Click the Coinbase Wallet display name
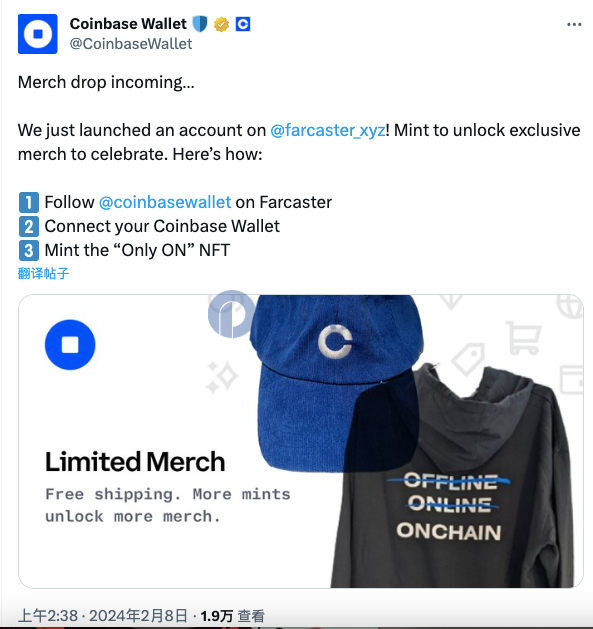Screen dimensions: 593x629 [128, 24]
